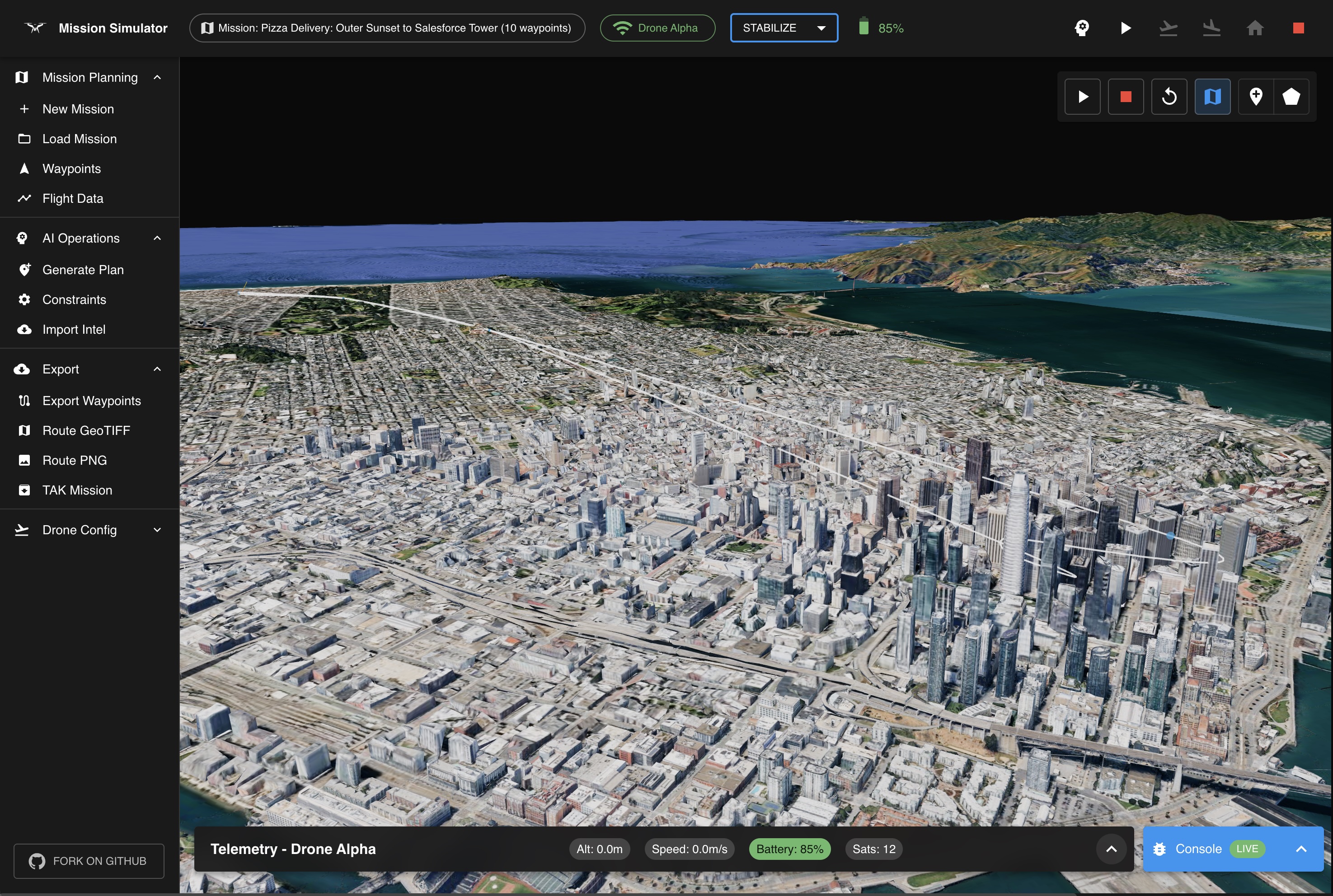Select the polygon drawing tool icon
The height and width of the screenshot is (896, 1333).
[x=1291, y=97]
